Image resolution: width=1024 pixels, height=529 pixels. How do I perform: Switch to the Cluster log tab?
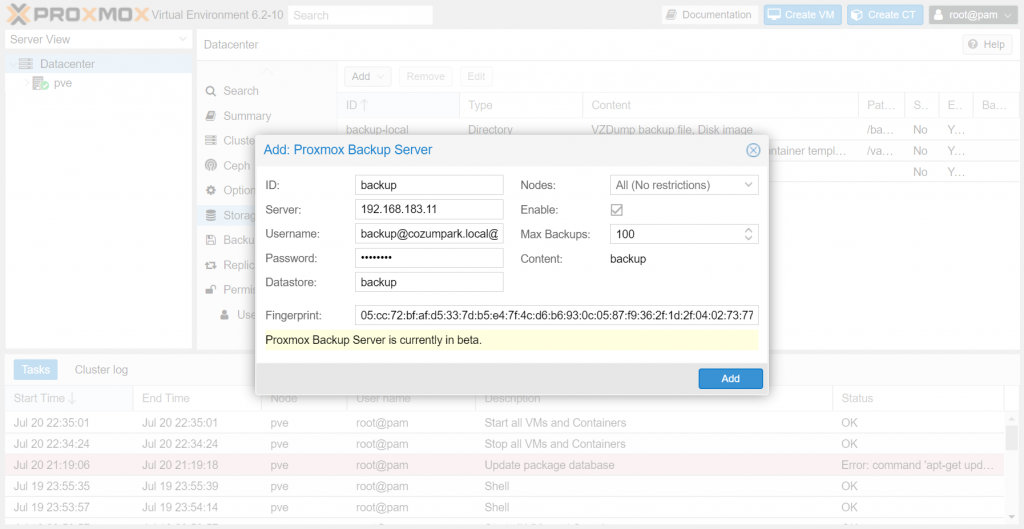(101, 370)
